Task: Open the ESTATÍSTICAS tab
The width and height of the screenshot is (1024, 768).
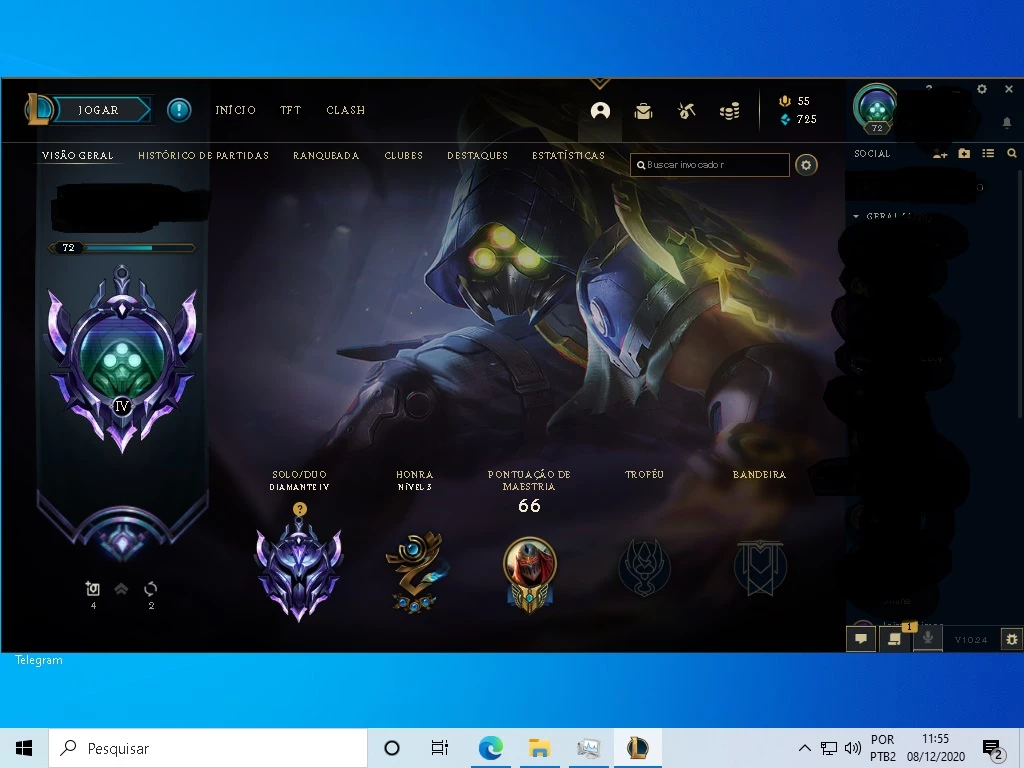Action: [x=568, y=155]
